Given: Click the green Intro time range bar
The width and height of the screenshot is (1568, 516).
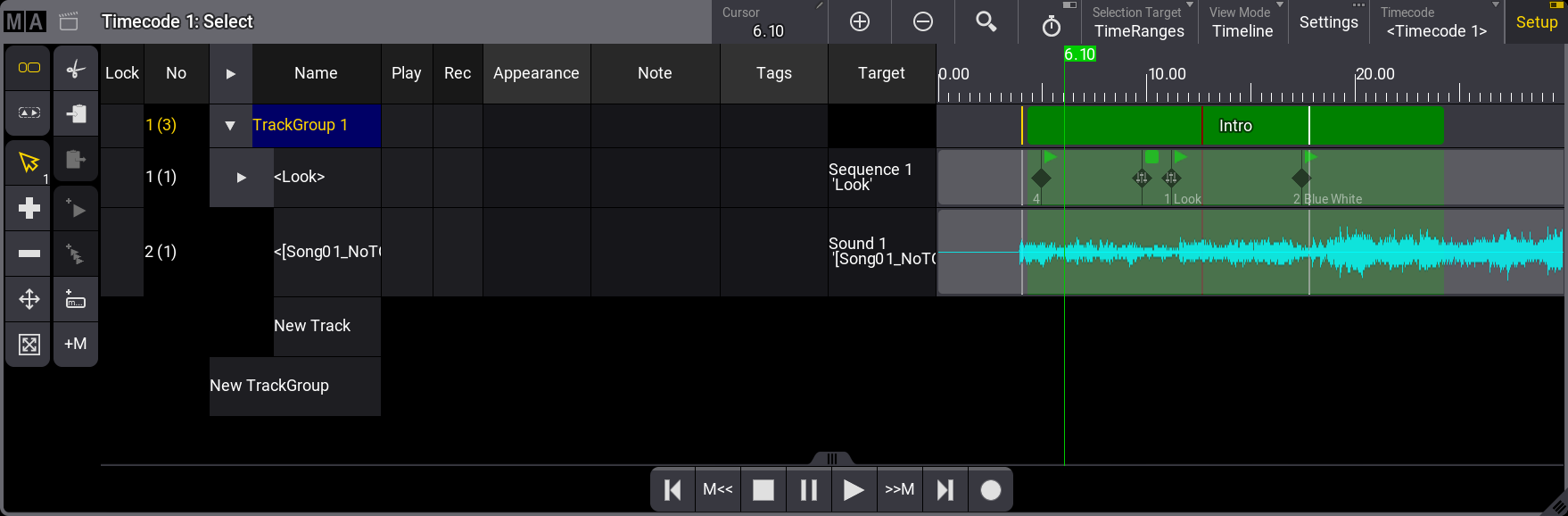Looking at the screenshot, I should click(x=1234, y=126).
